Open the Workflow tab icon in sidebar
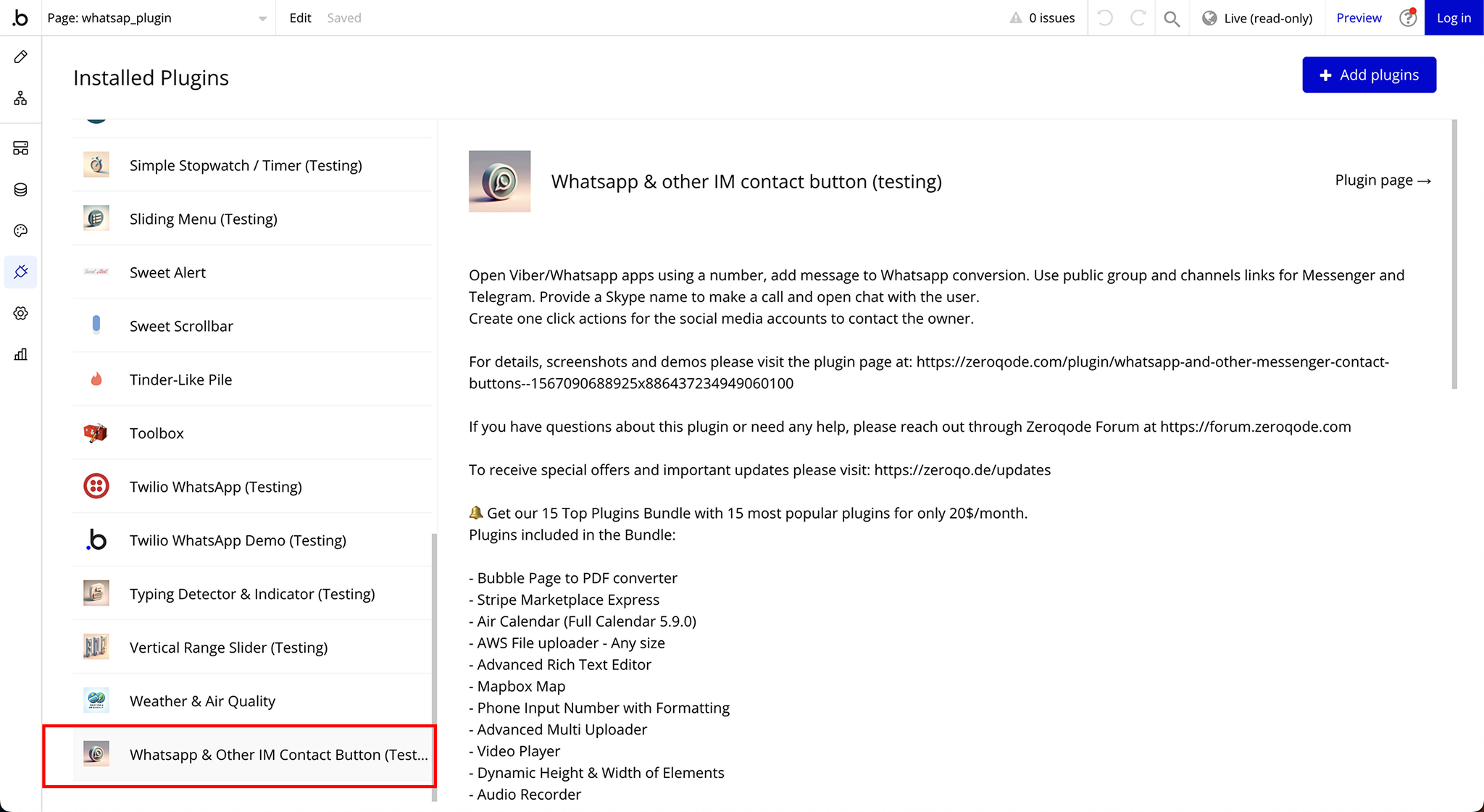The height and width of the screenshot is (812, 1484). [20, 98]
